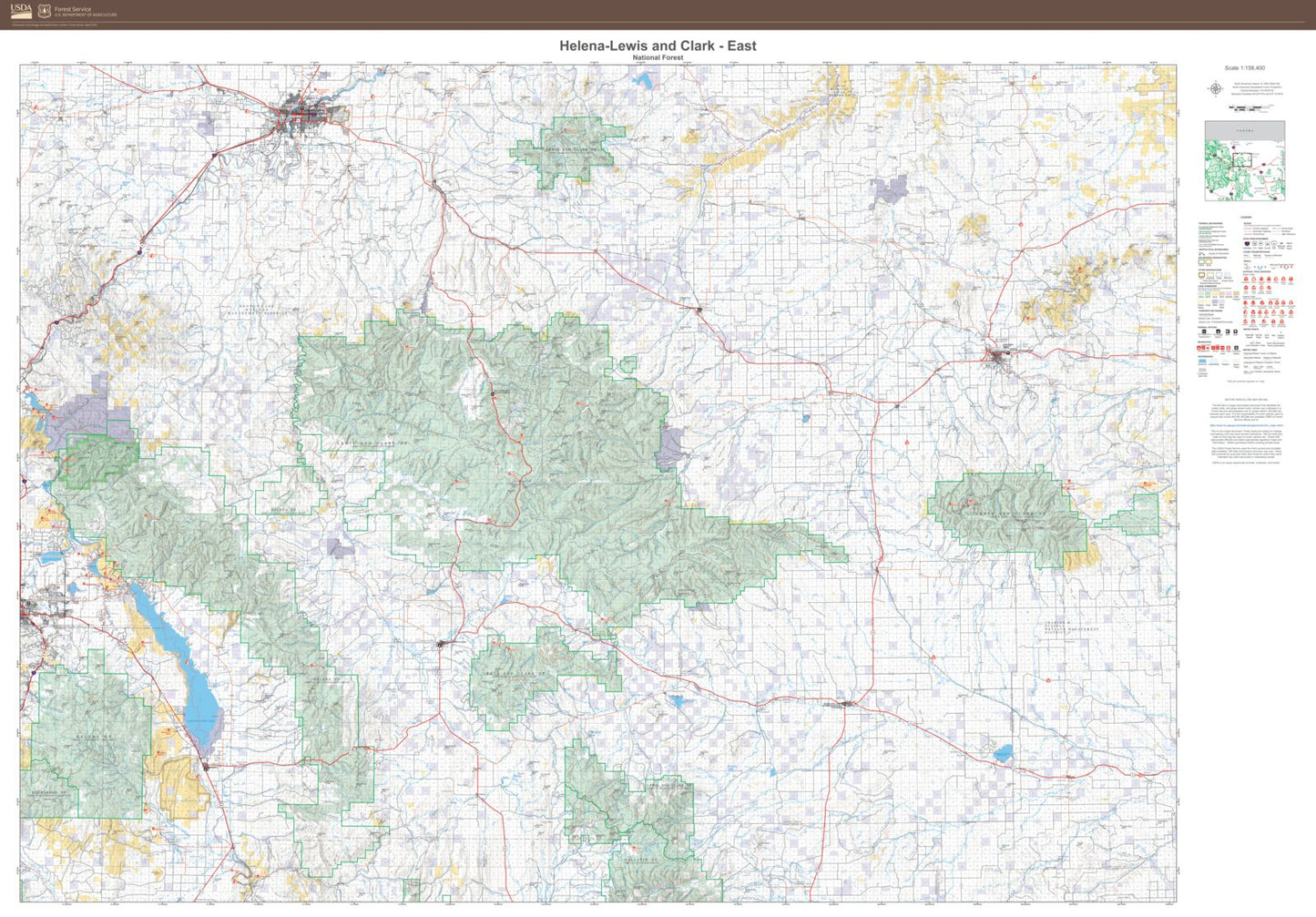The image size is (1316, 917).
Task: Click the USDA logo in the header
Action: click(x=21, y=11)
